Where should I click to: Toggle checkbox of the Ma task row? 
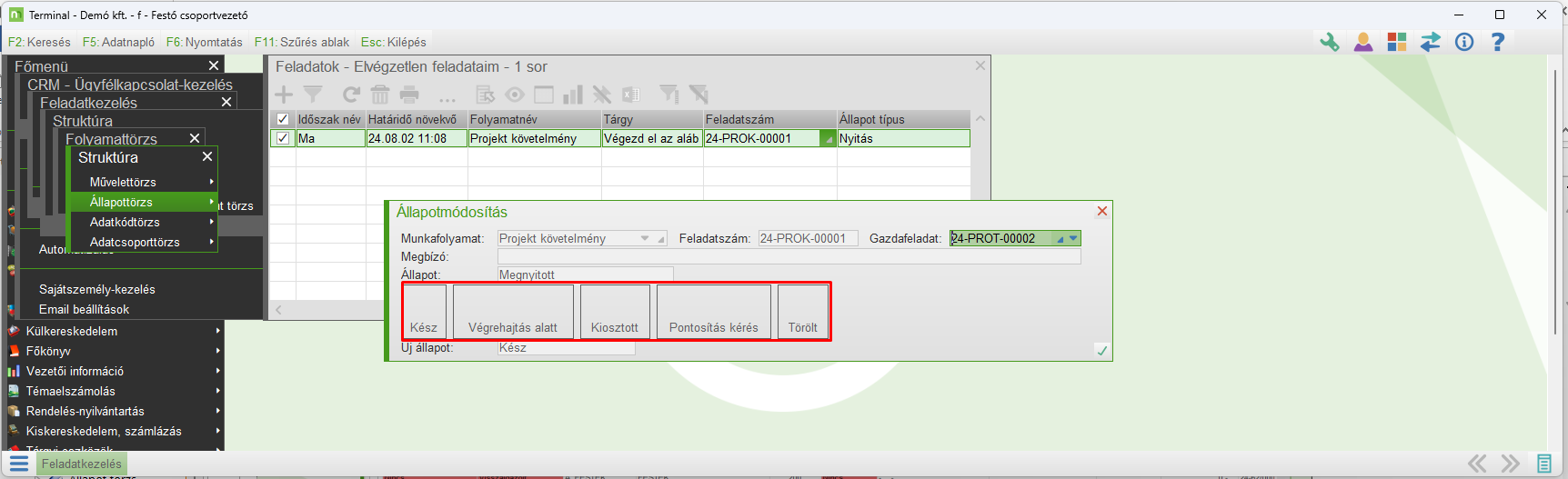283,138
